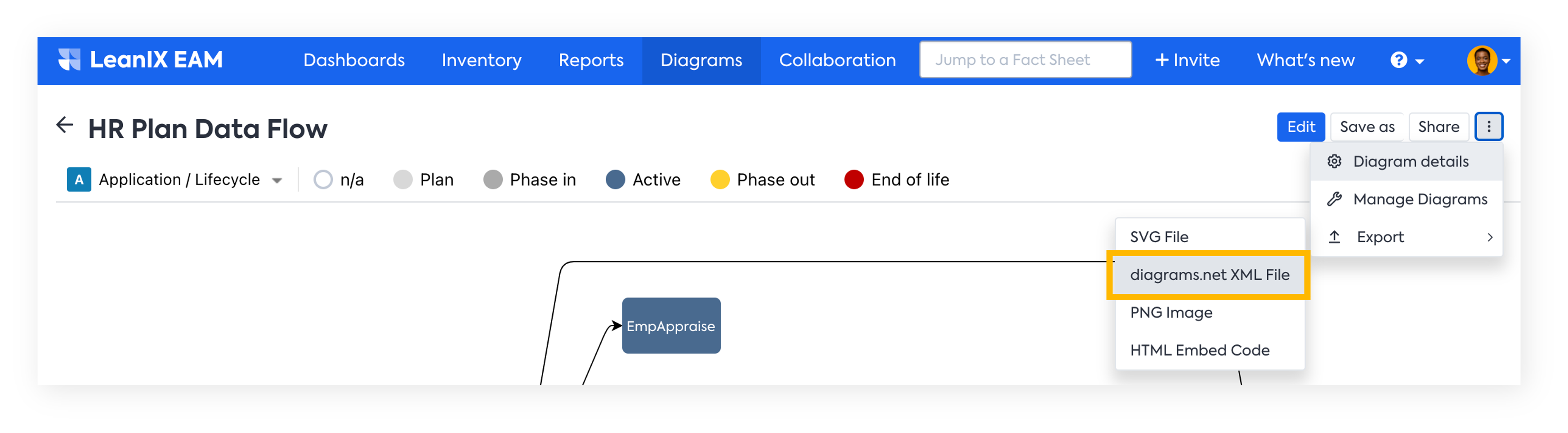The image size is (1568, 433).
Task: Click the wrench icon for Manage Diagrams
Action: click(1334, 199)
